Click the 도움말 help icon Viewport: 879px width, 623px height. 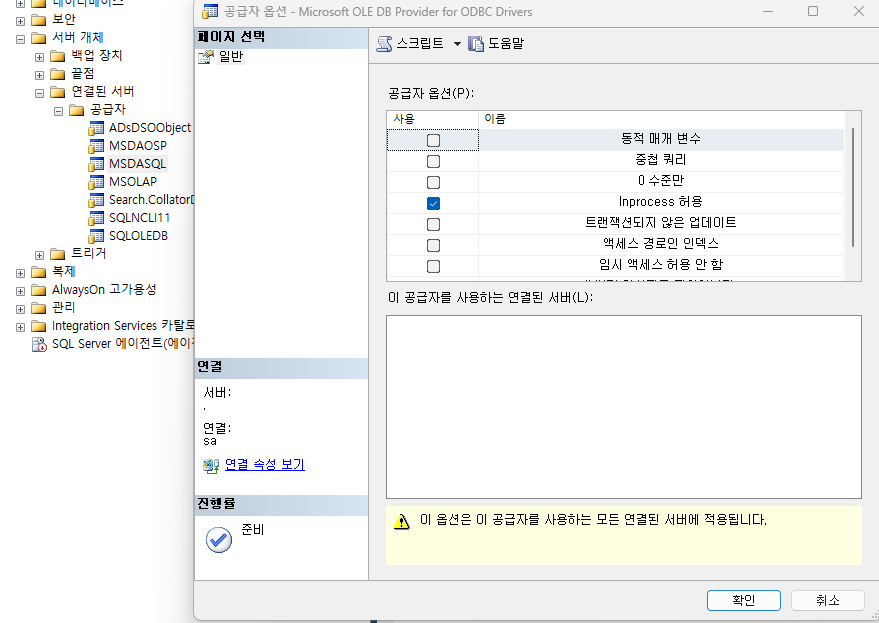click(x=476, y=44)
